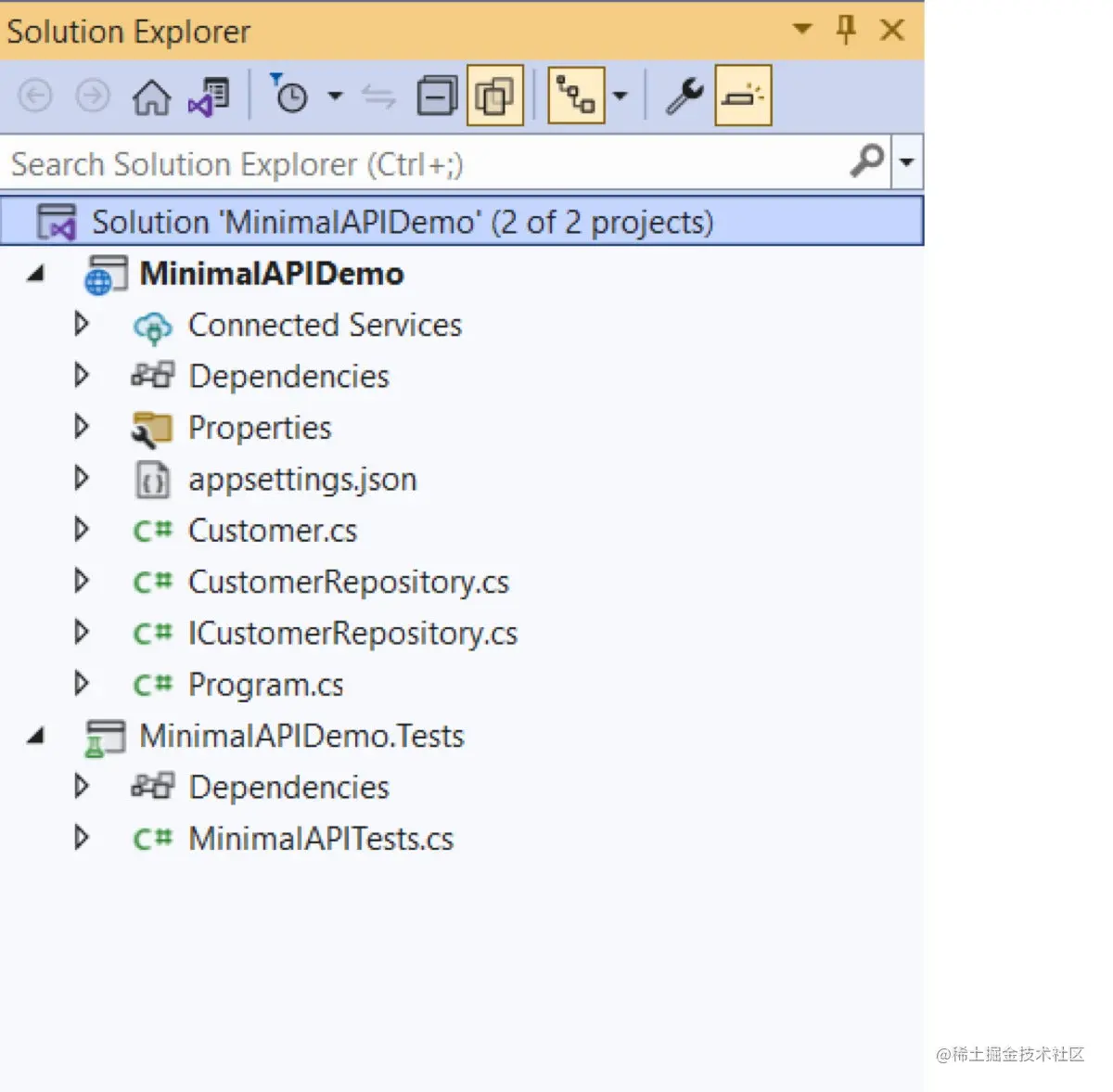The image size is (1113, 1092).
Task: Select ICustomerRepository.cs file
Action: [x=352, y=634]
